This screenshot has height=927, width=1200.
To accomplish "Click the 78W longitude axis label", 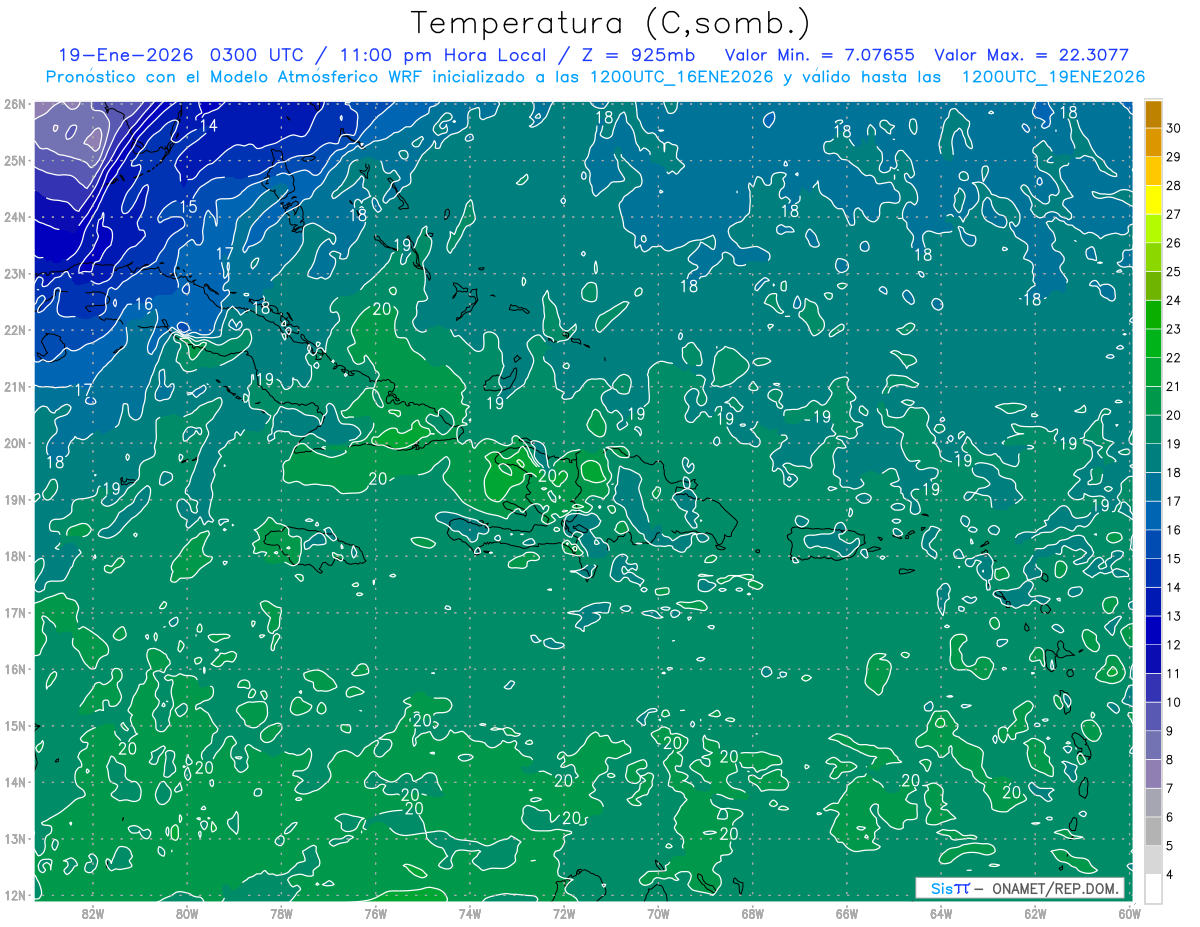I will [x=281, y=913].
